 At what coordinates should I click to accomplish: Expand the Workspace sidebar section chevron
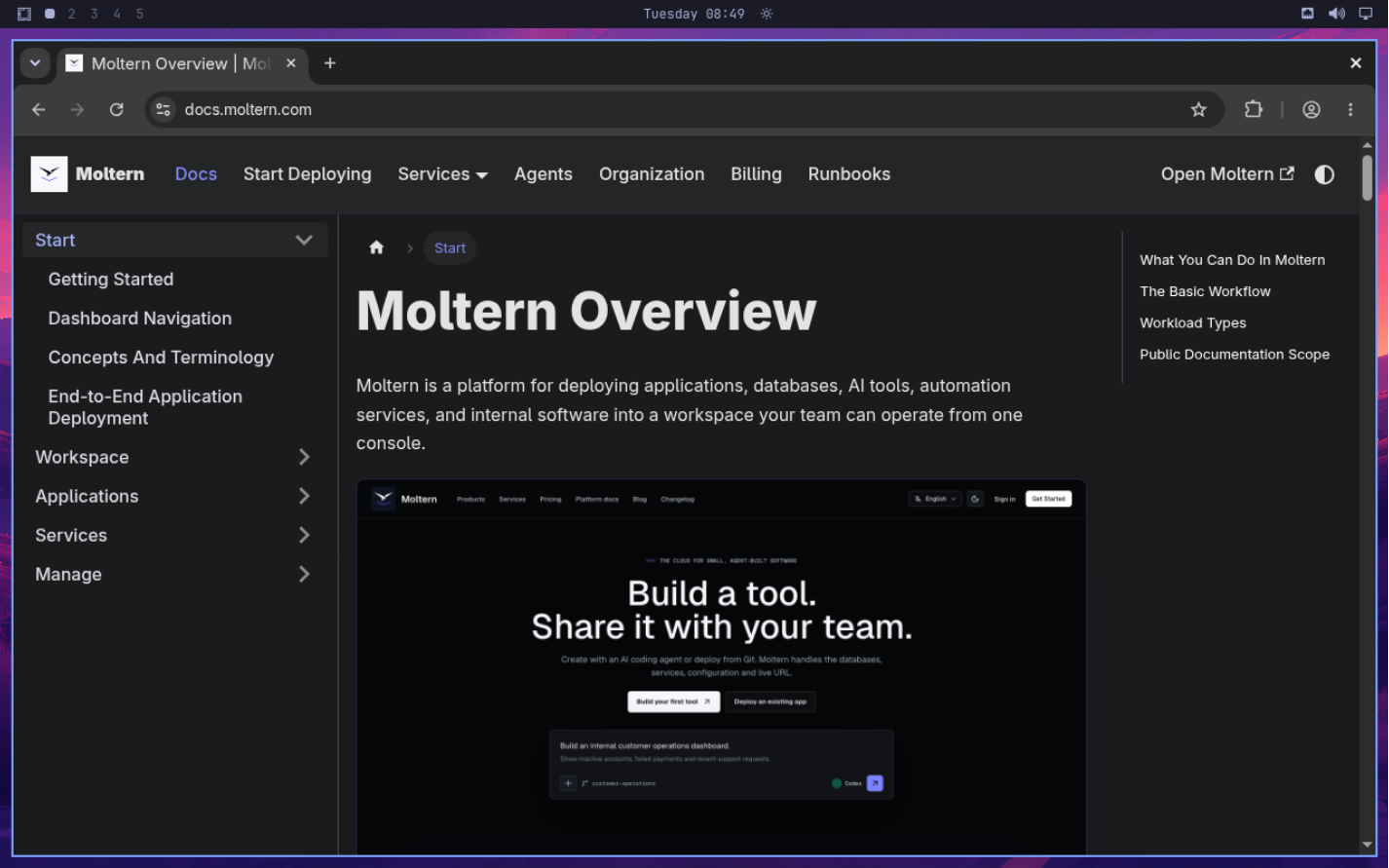(304, 457)
